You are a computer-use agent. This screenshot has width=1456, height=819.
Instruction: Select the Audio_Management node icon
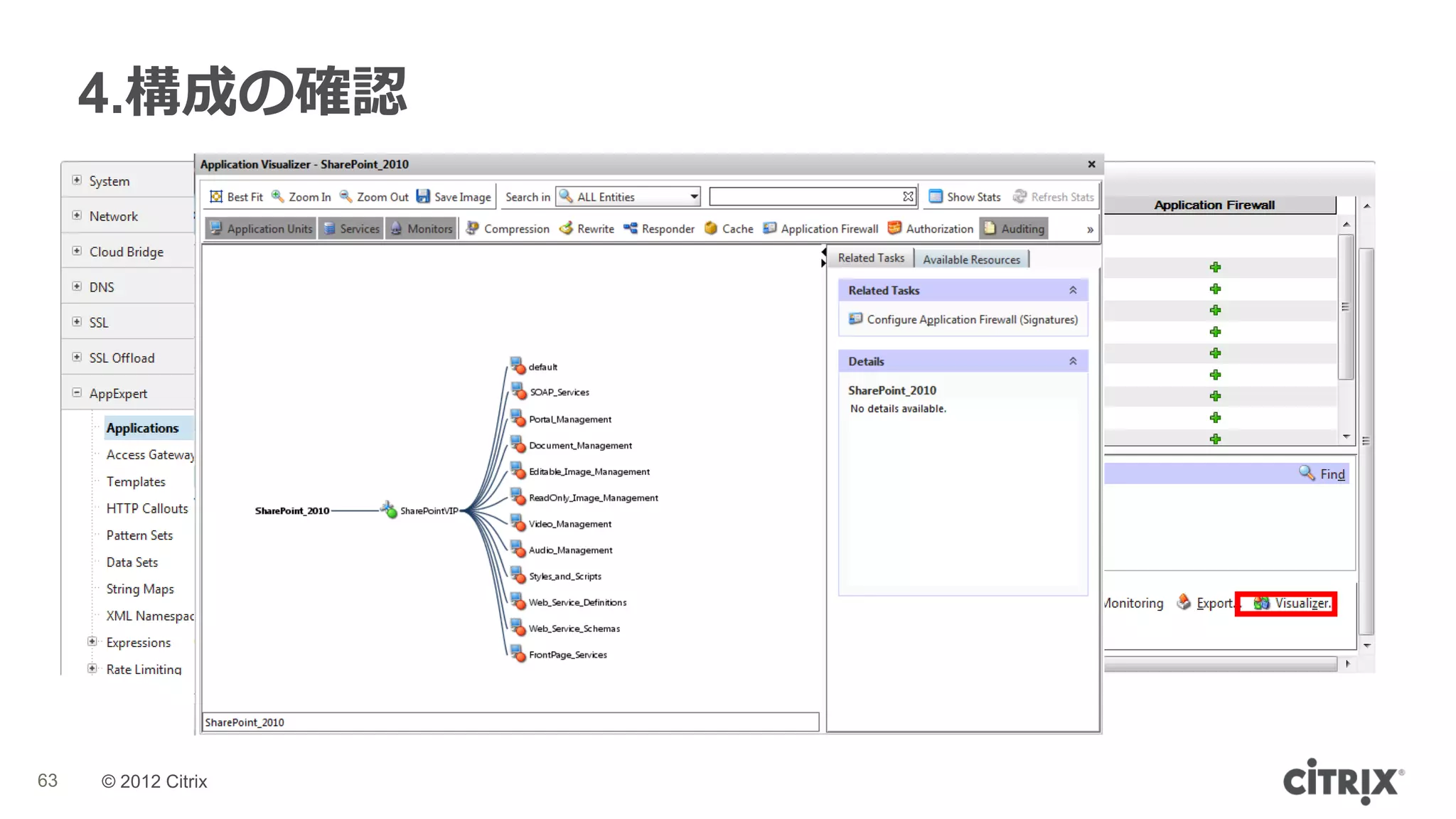[518, 549]
